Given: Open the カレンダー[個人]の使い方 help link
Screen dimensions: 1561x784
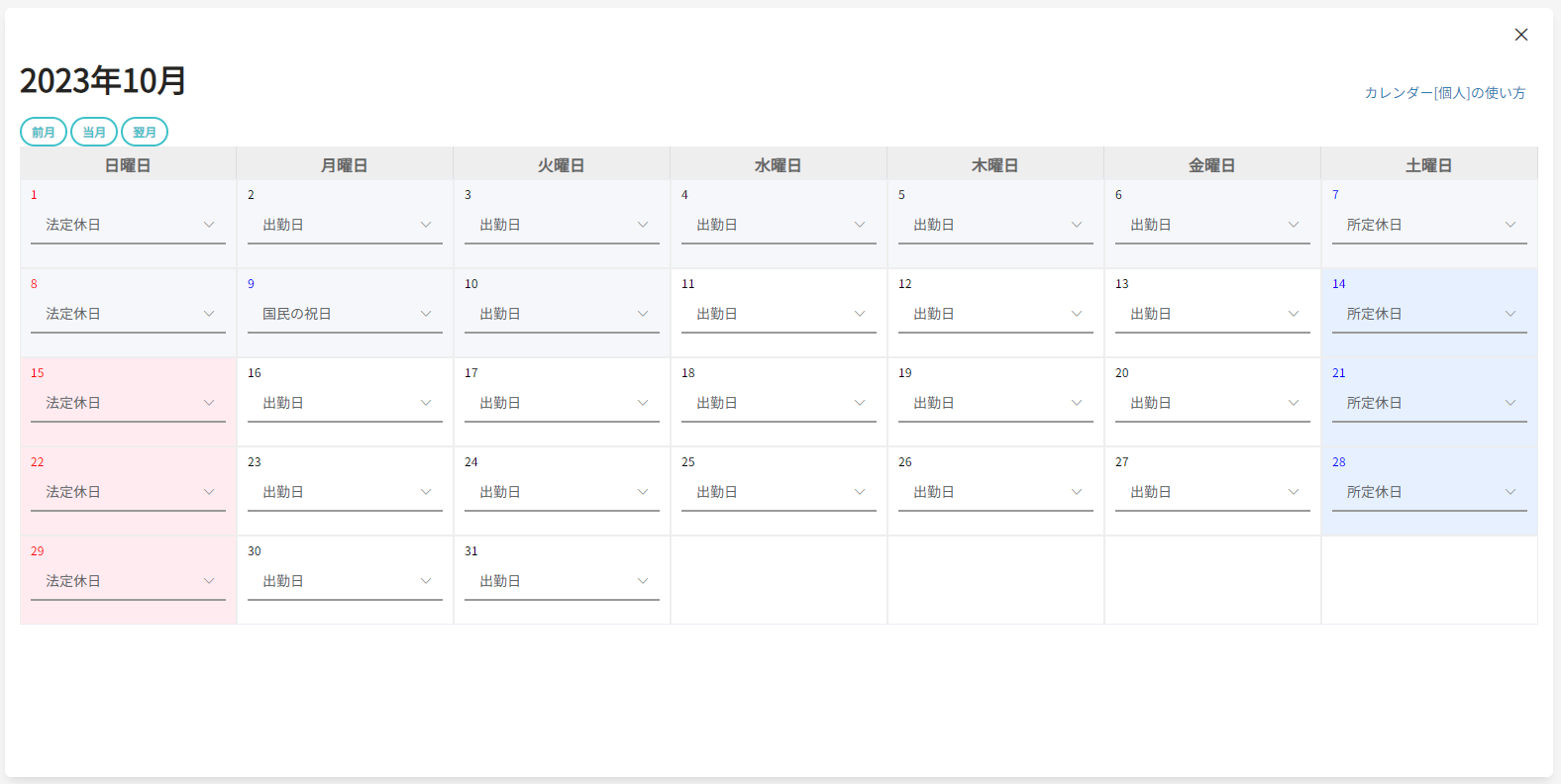Looking at the screenshot, I should tap(1444, 93).
